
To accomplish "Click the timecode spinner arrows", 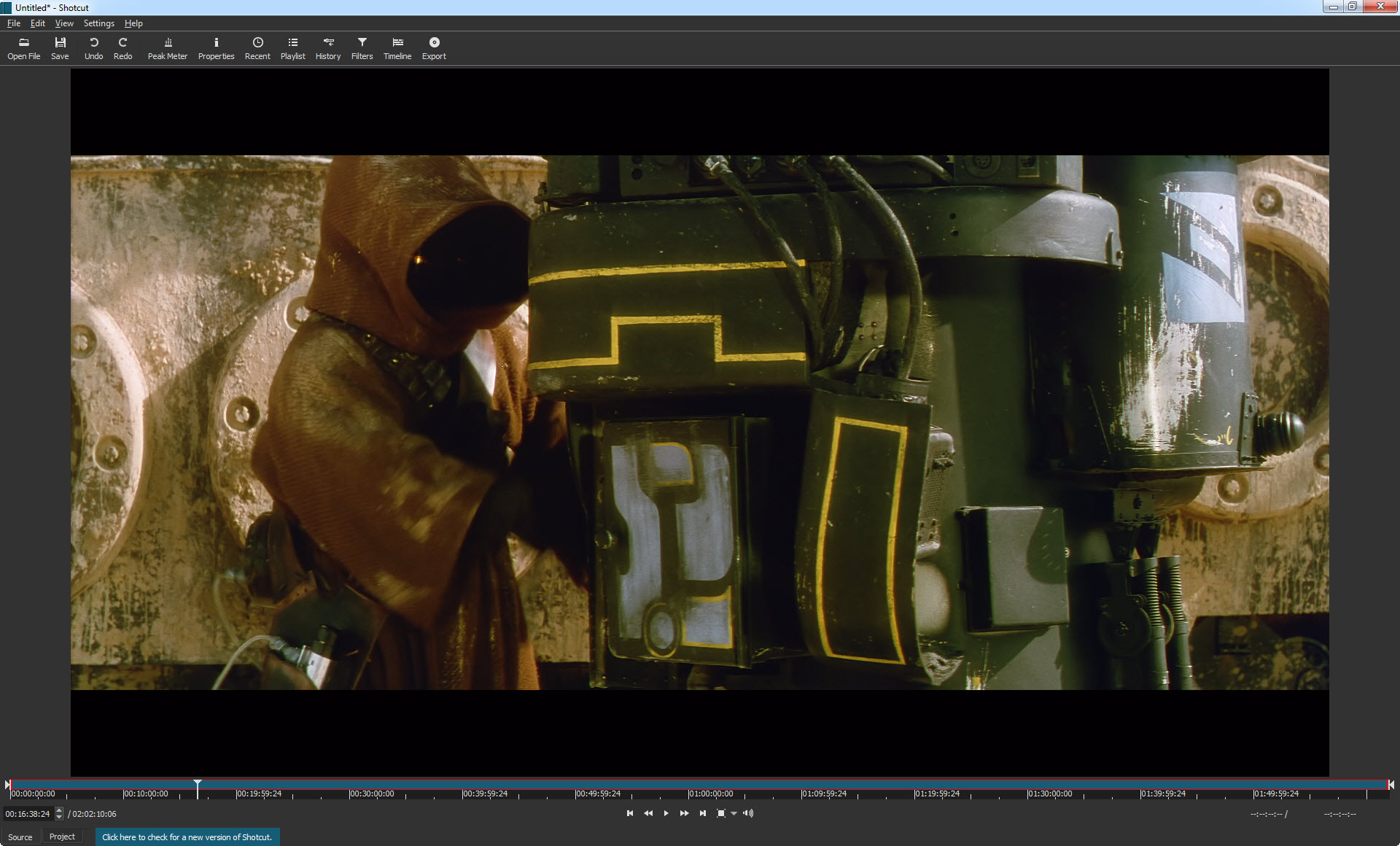I will (x=59, y=814).
